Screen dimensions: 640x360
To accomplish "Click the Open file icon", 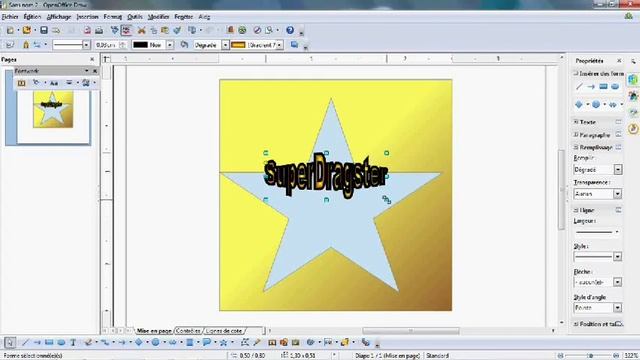I will (27, 30).
